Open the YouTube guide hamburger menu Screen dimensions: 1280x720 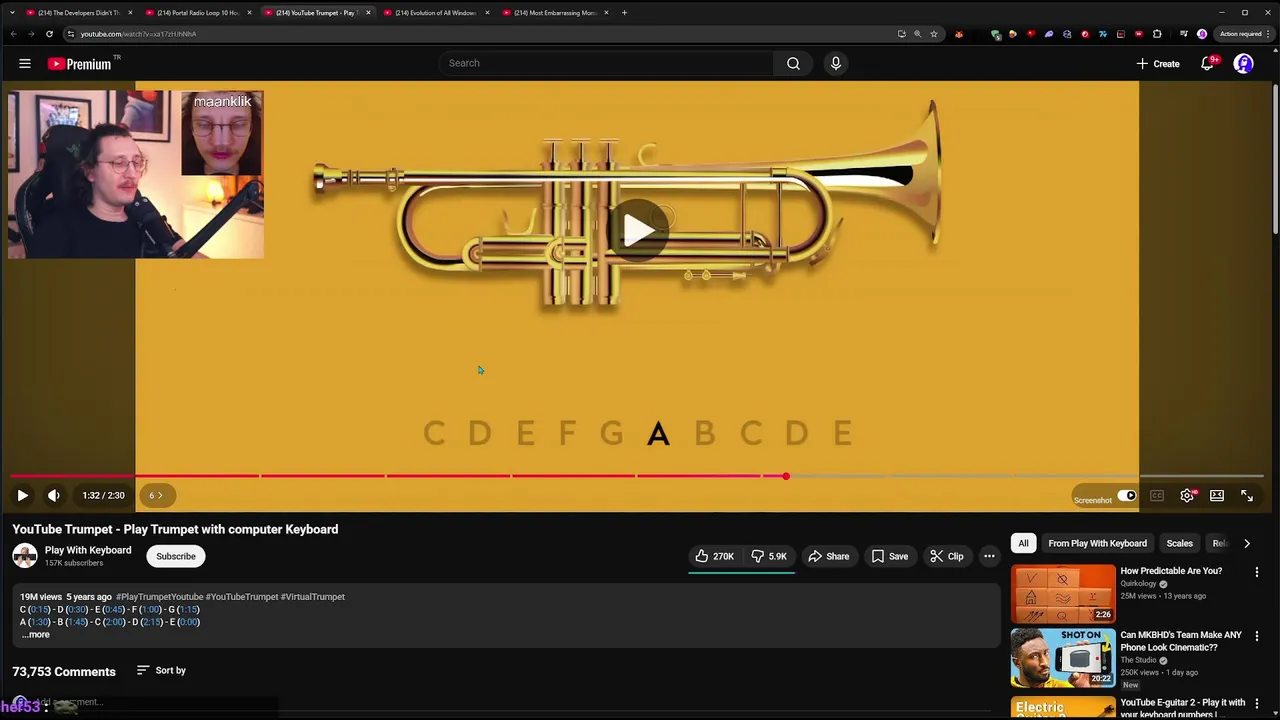25,64
